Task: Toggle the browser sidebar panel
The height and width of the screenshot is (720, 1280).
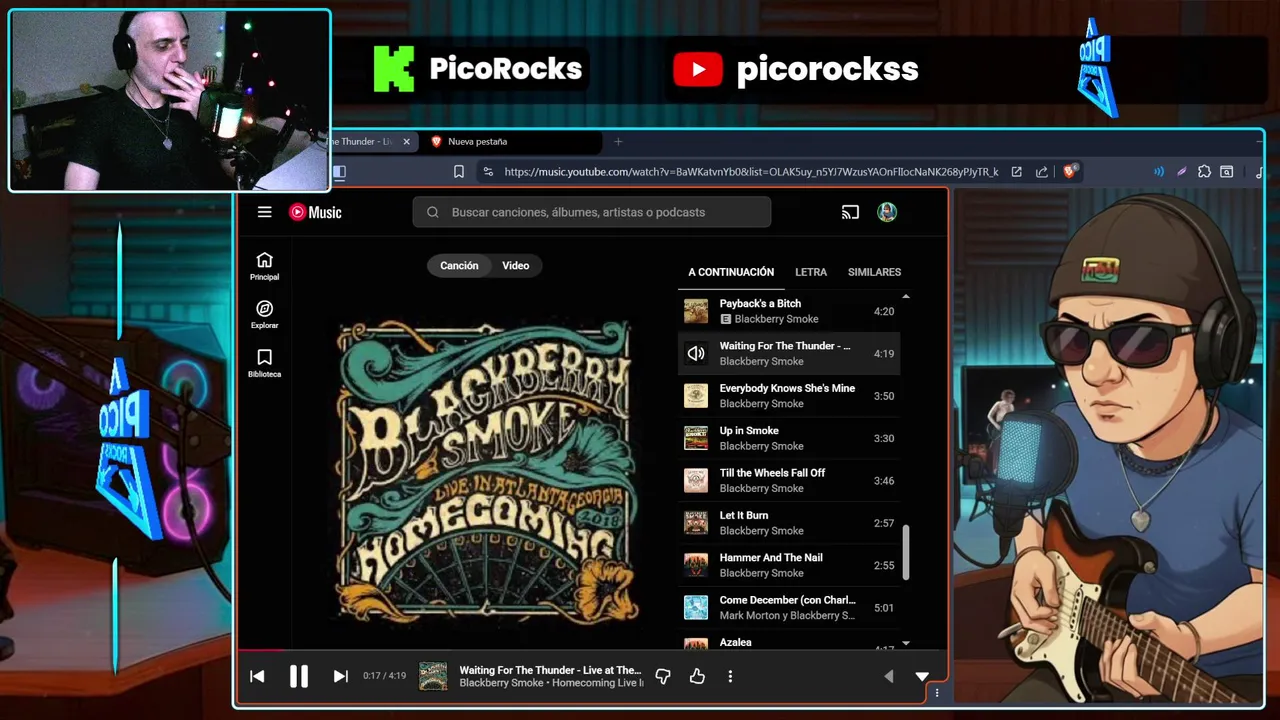Action: pyautogui.click(x=339, y=172)
